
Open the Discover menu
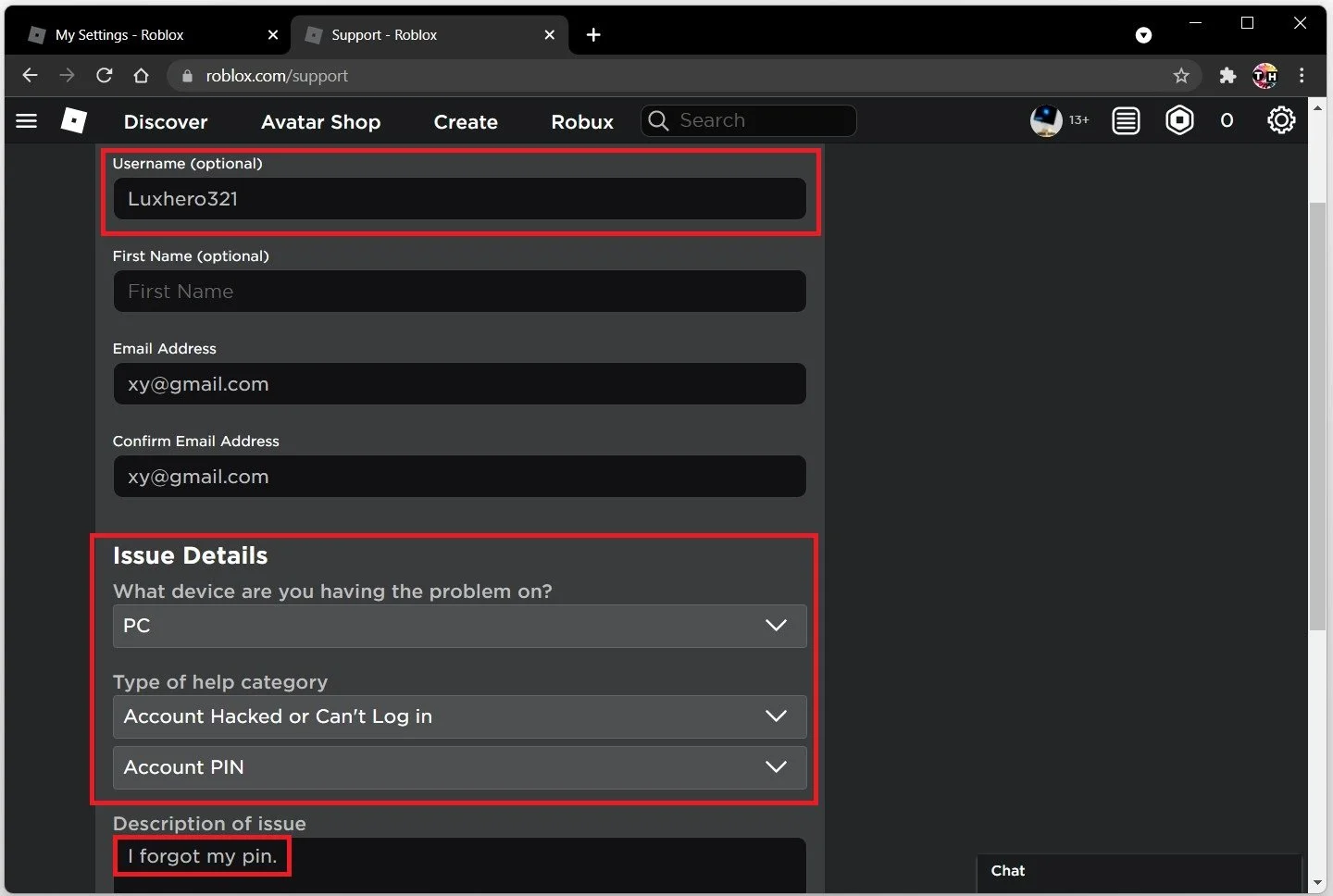tap(166, 121)
